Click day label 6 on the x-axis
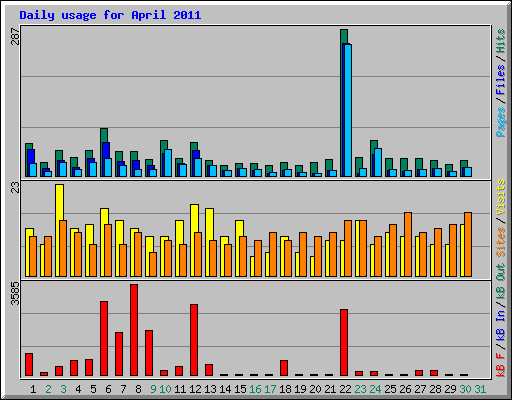 (108, 389)
